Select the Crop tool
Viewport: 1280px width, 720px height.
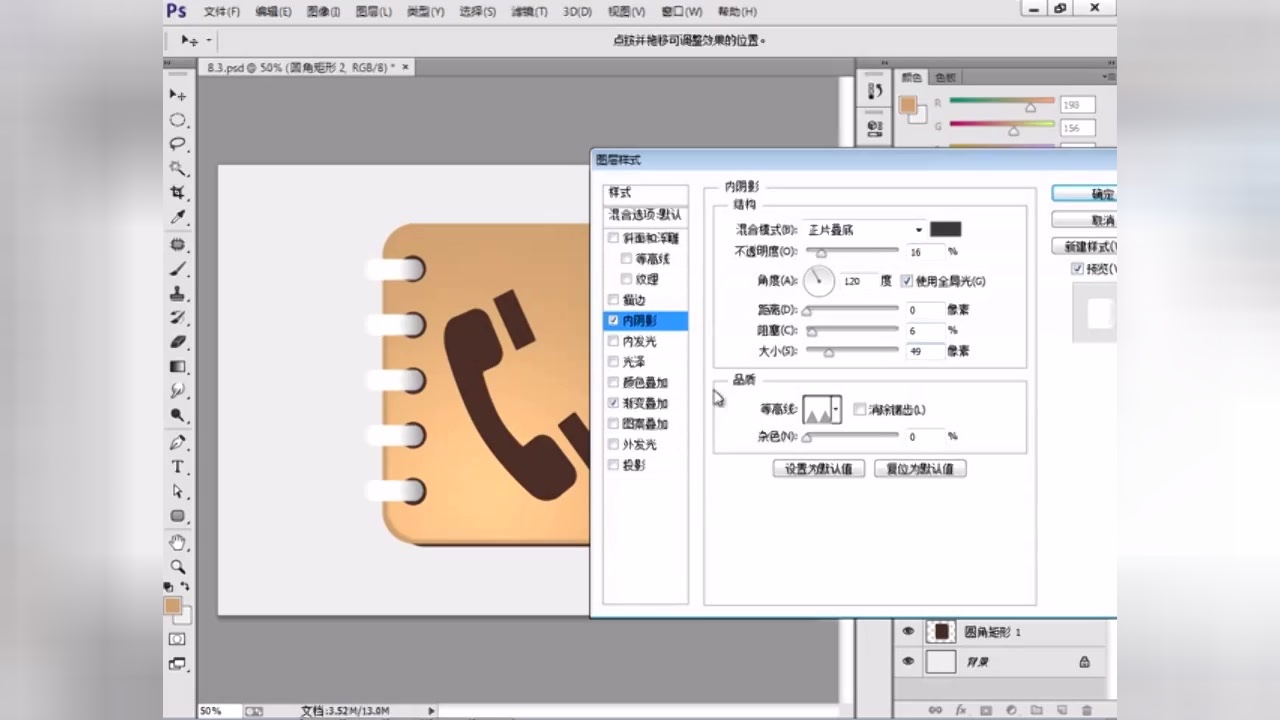tap(178, 192)
